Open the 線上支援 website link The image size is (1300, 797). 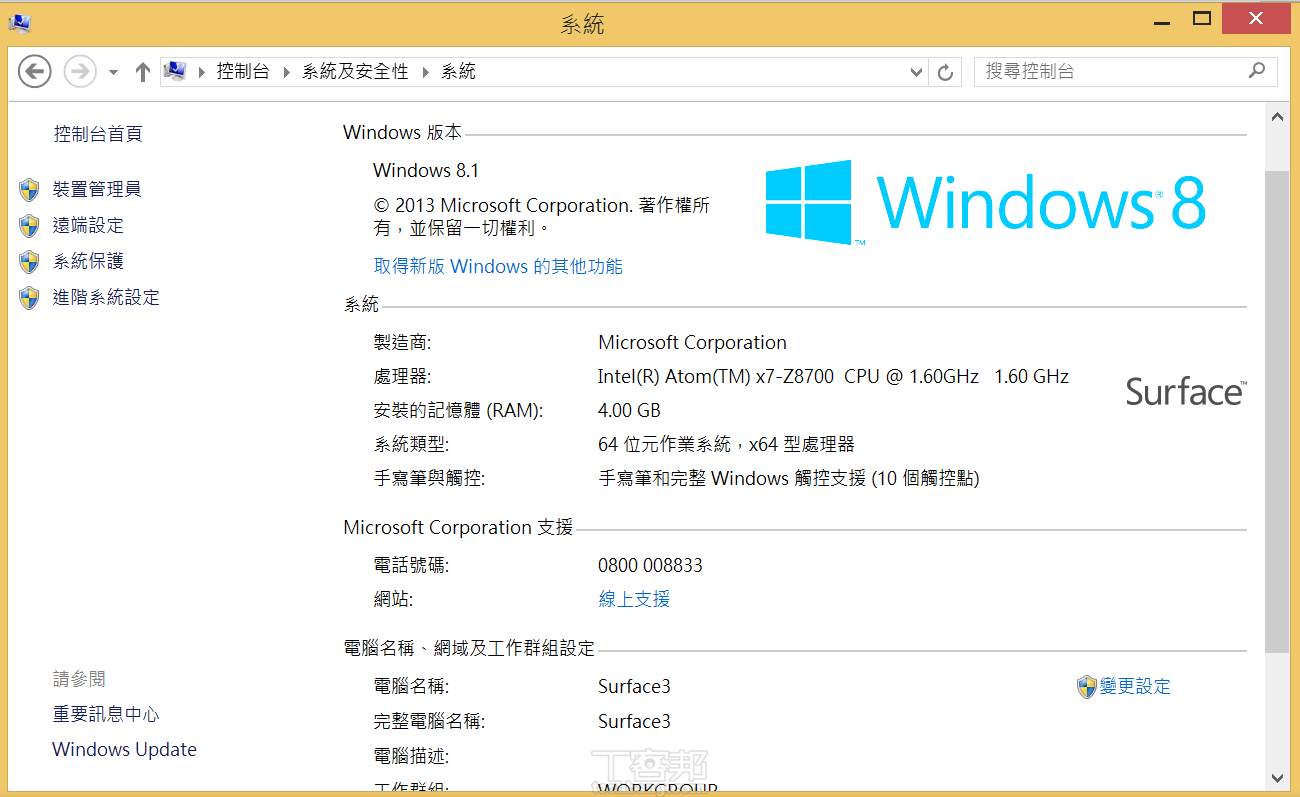click(x=634, y=599)
